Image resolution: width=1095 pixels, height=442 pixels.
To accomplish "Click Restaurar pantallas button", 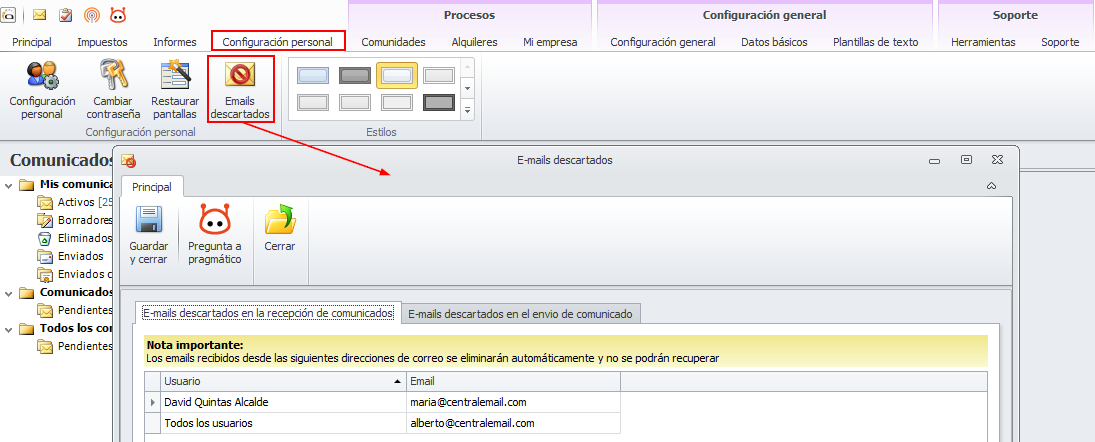I will click(x=175, y=91).
